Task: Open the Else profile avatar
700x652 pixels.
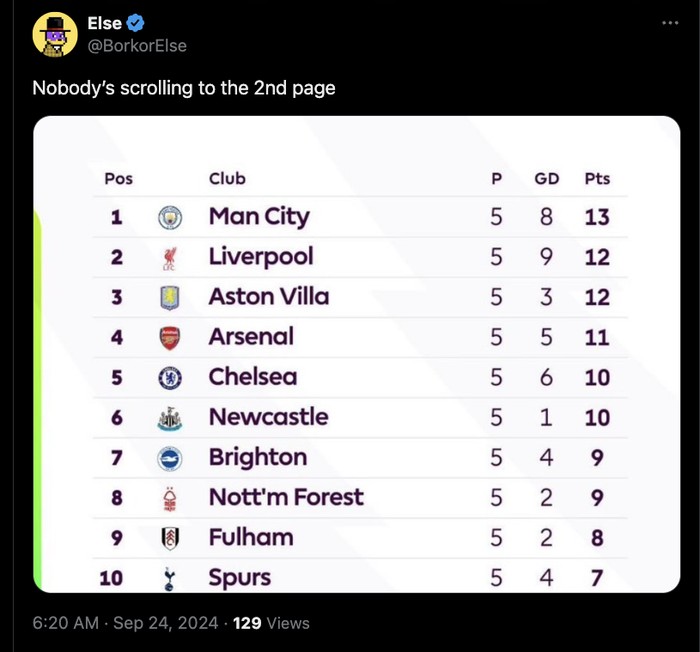Action: 55,34
